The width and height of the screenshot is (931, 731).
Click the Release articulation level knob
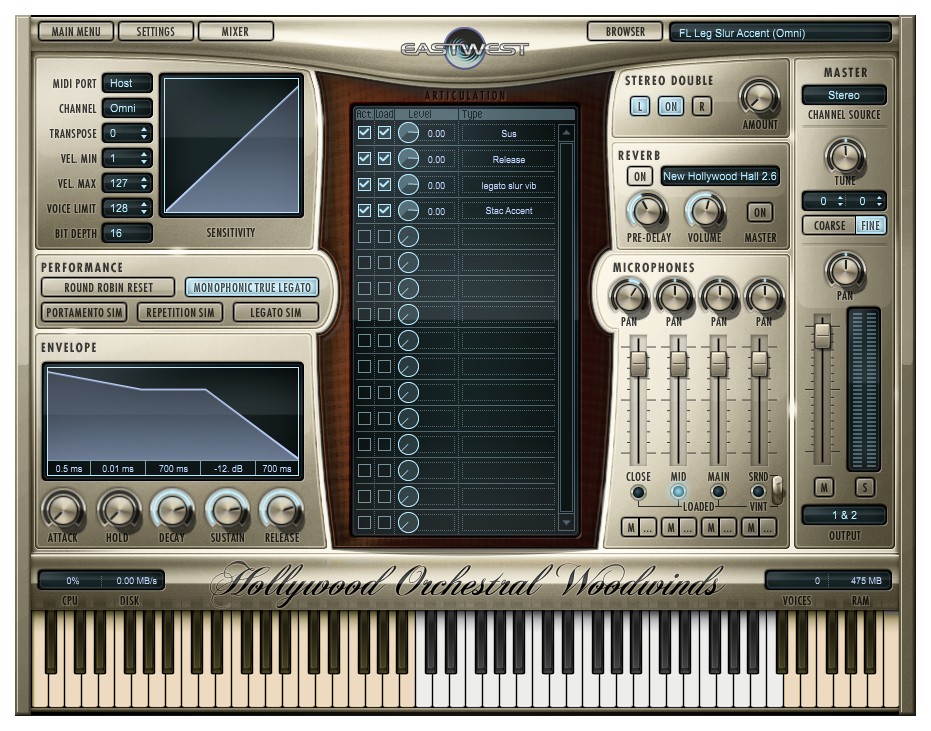408,159
